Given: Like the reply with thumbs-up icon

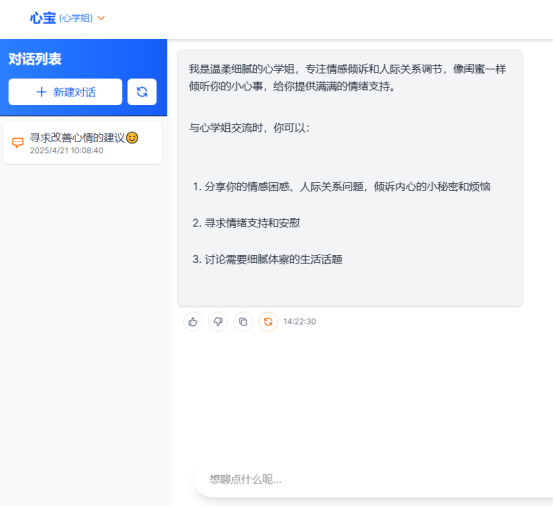Looking at the screenshot, I should (x=193, y=322).
